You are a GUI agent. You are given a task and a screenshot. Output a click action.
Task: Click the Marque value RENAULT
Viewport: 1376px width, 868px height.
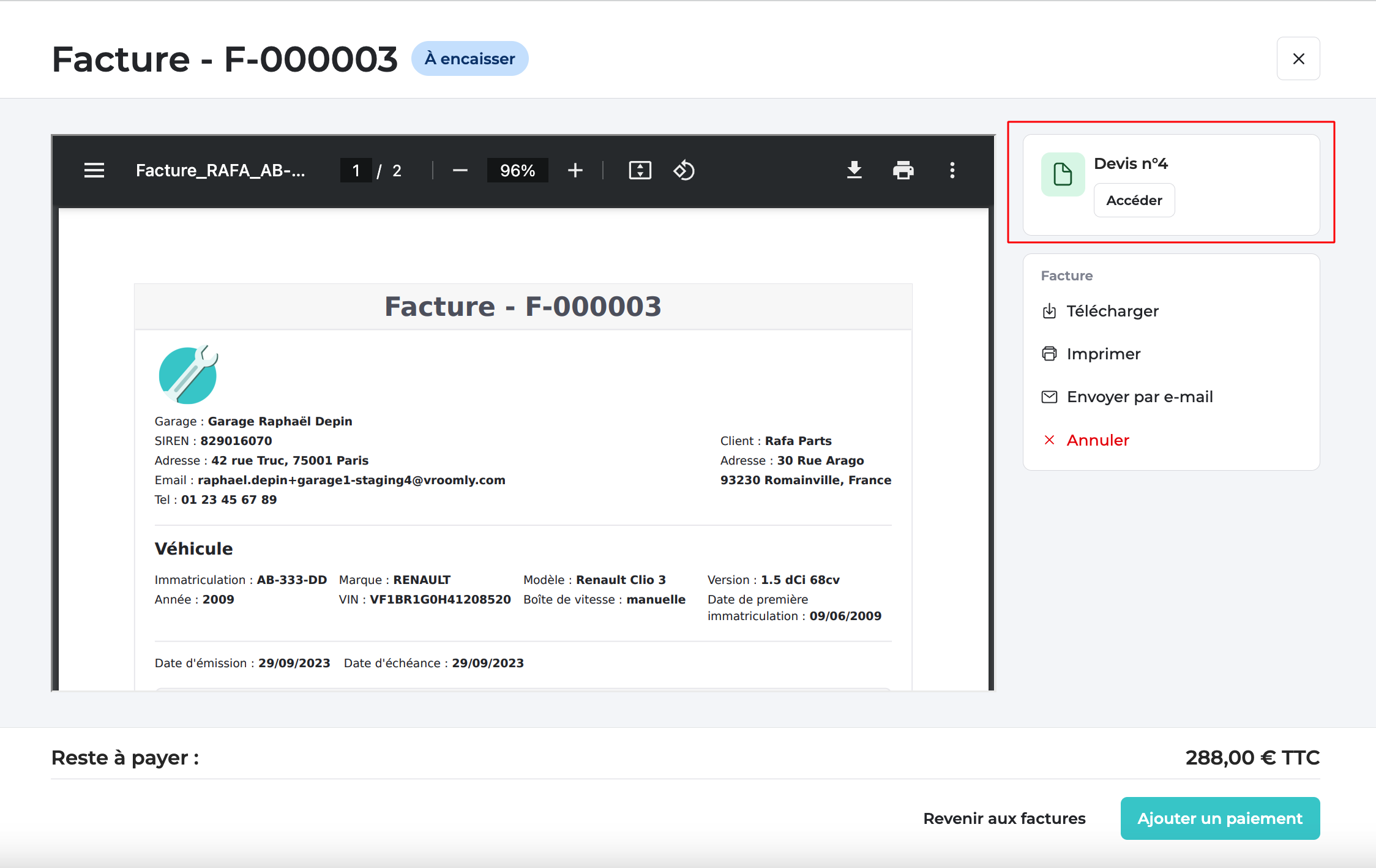point(422,580)
